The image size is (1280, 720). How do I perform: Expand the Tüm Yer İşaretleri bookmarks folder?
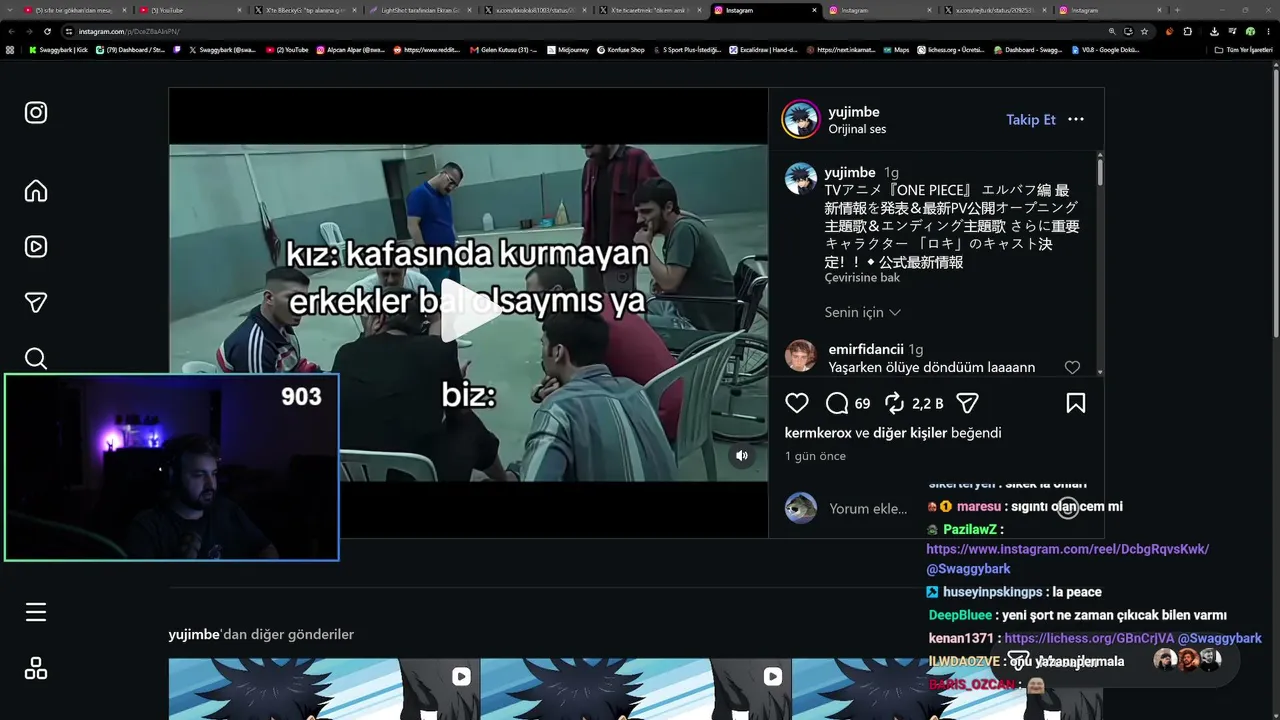1243,49
